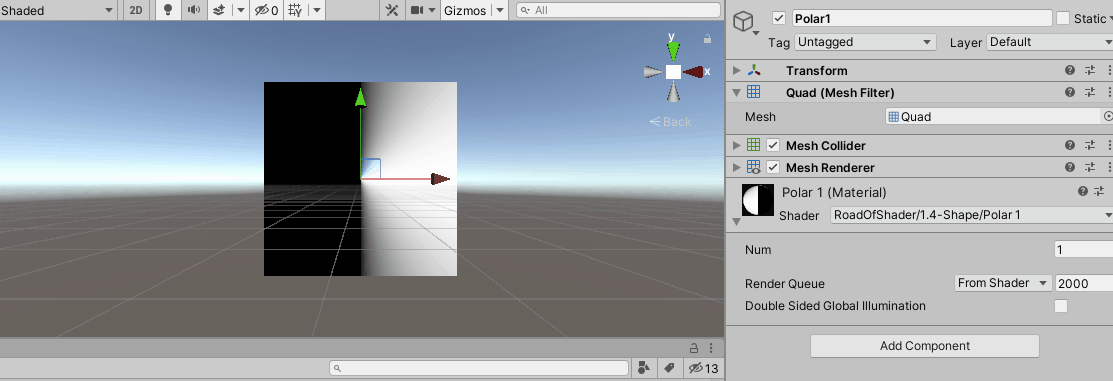
Task: Expand the Mesh Renderer component
Action: [x=736, y=167]
